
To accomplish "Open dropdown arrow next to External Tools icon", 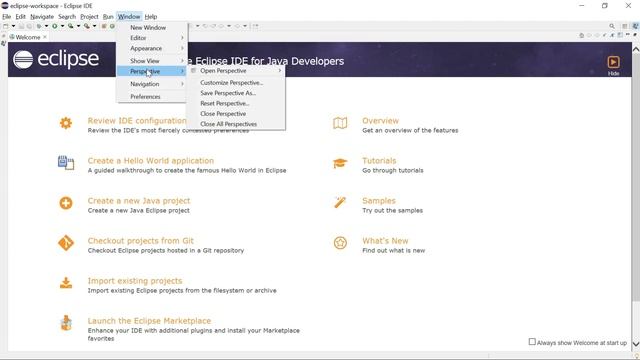I will pos(94,26).
